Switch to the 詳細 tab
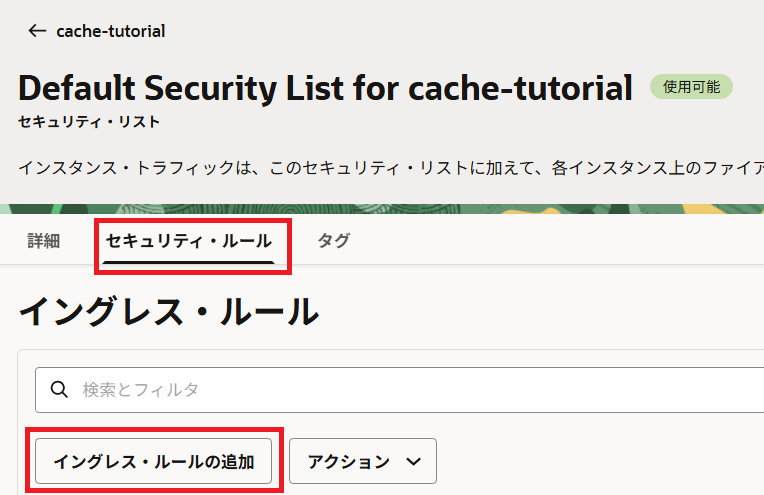The height and width of the screenshot is (495, 764). coord(44,241)
